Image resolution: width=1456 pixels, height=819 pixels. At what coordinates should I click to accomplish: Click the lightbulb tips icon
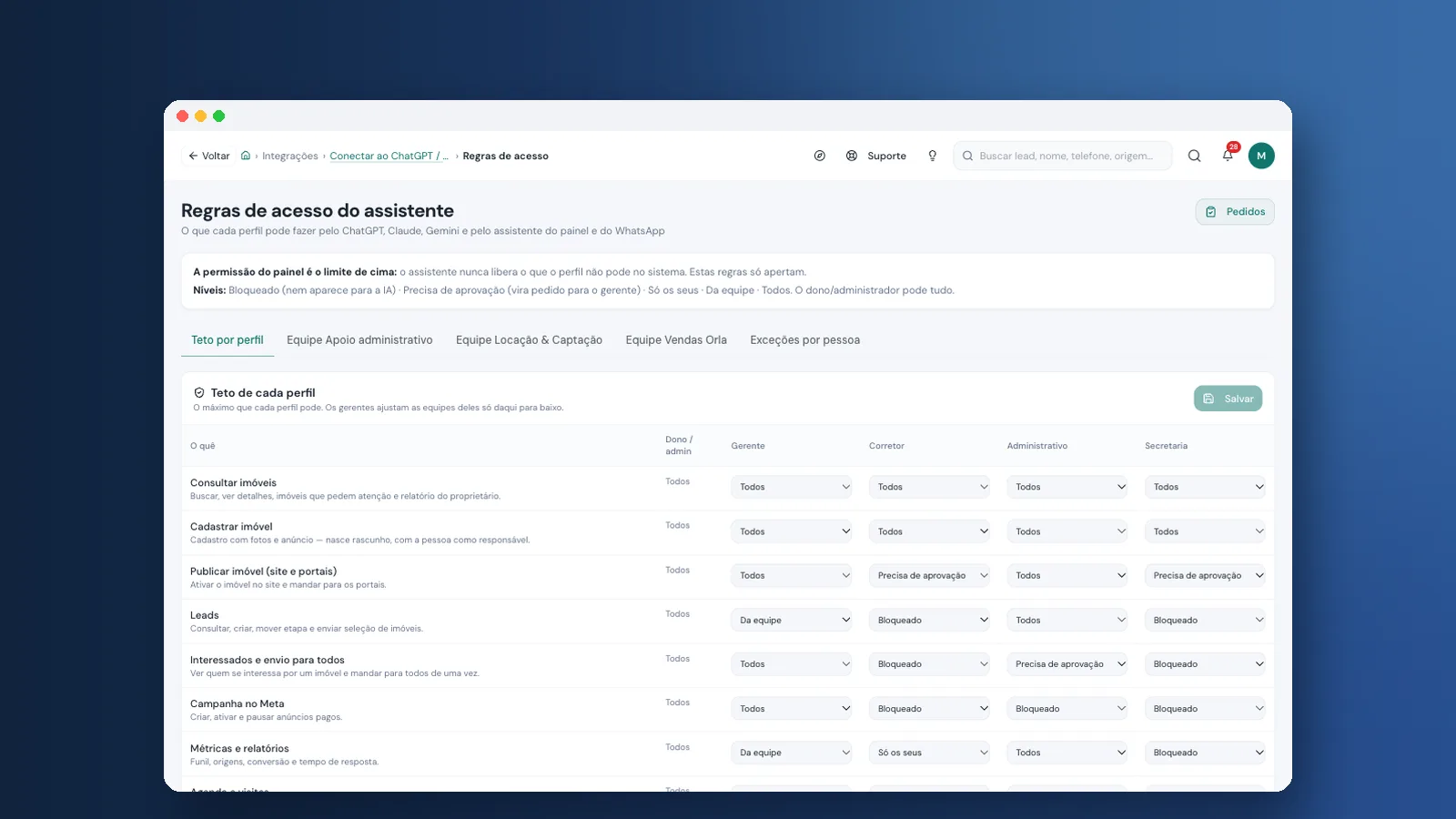932,156
